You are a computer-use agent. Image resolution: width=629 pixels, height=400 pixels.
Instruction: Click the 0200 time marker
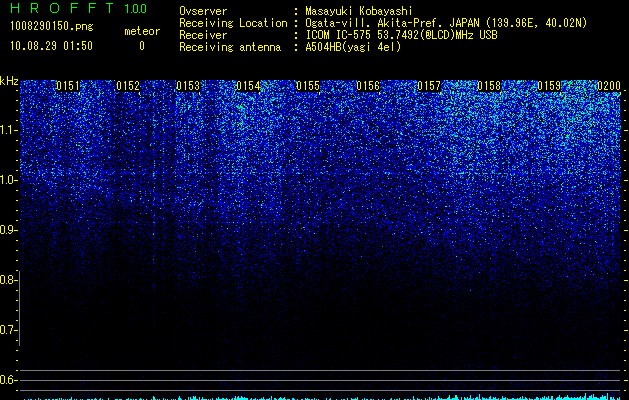tap(609, 86)
